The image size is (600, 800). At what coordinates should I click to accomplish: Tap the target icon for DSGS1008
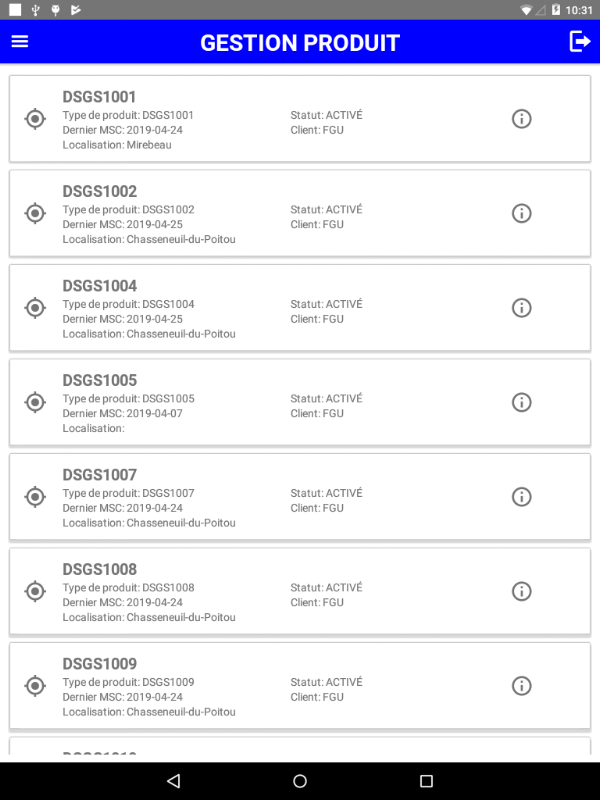tap(35, 591)
